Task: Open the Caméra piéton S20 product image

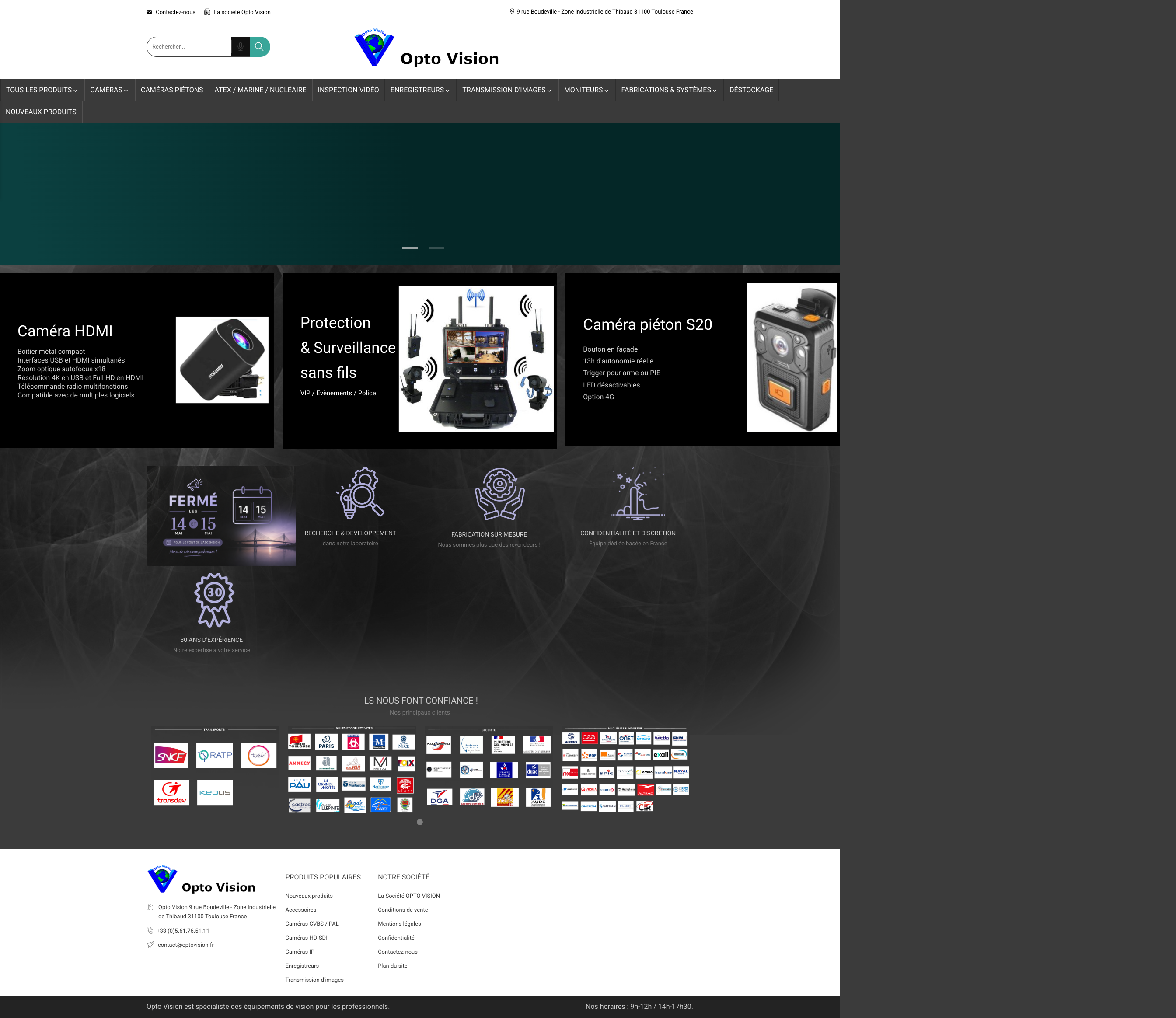Action: click(x=792, y=358)
